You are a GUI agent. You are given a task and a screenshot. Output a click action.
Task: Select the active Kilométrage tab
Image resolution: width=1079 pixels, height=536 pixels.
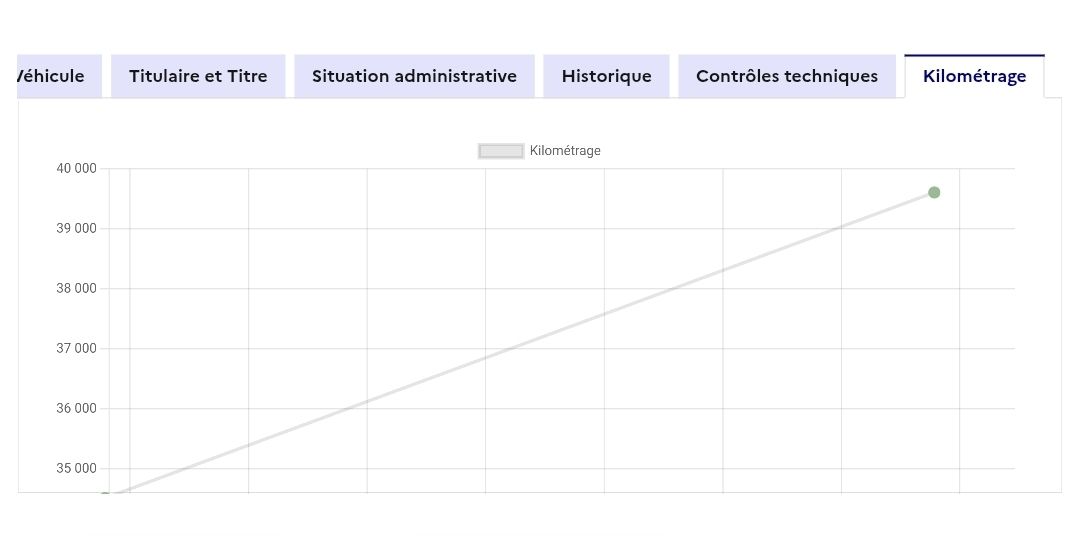(974, 76)
